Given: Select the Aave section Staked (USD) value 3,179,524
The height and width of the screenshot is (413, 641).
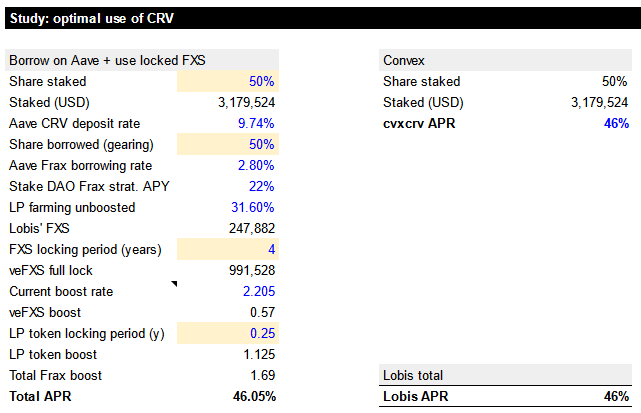Looking at the screenshot, I should point(247,102).
